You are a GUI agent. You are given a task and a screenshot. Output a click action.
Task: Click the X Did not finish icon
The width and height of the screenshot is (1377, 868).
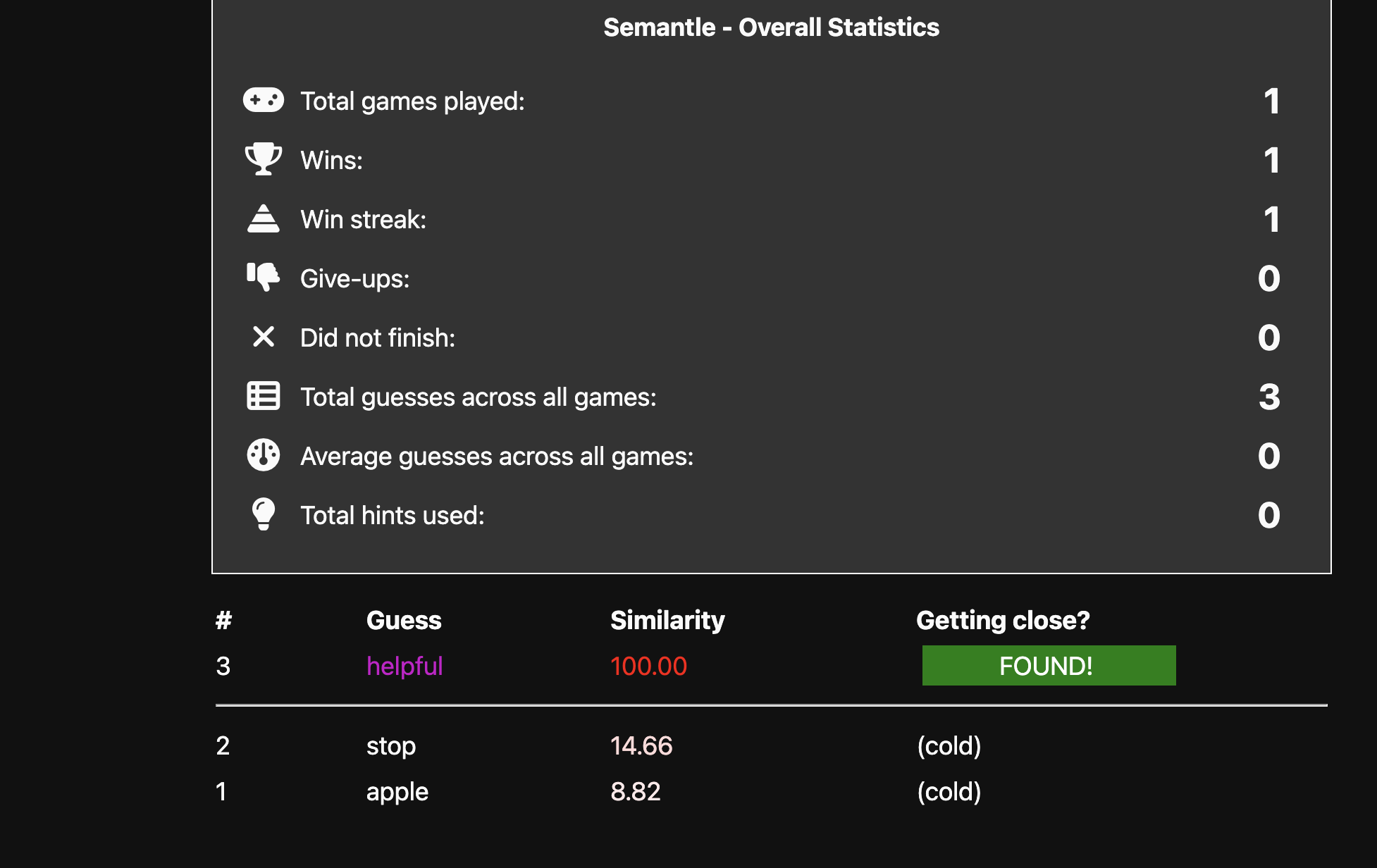pyautogui.click(x=264, y=337)
